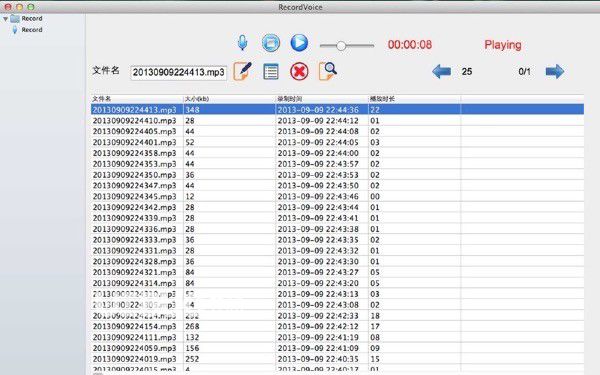
Task: Go to previous page with left arrow
Action: [442, 72]
